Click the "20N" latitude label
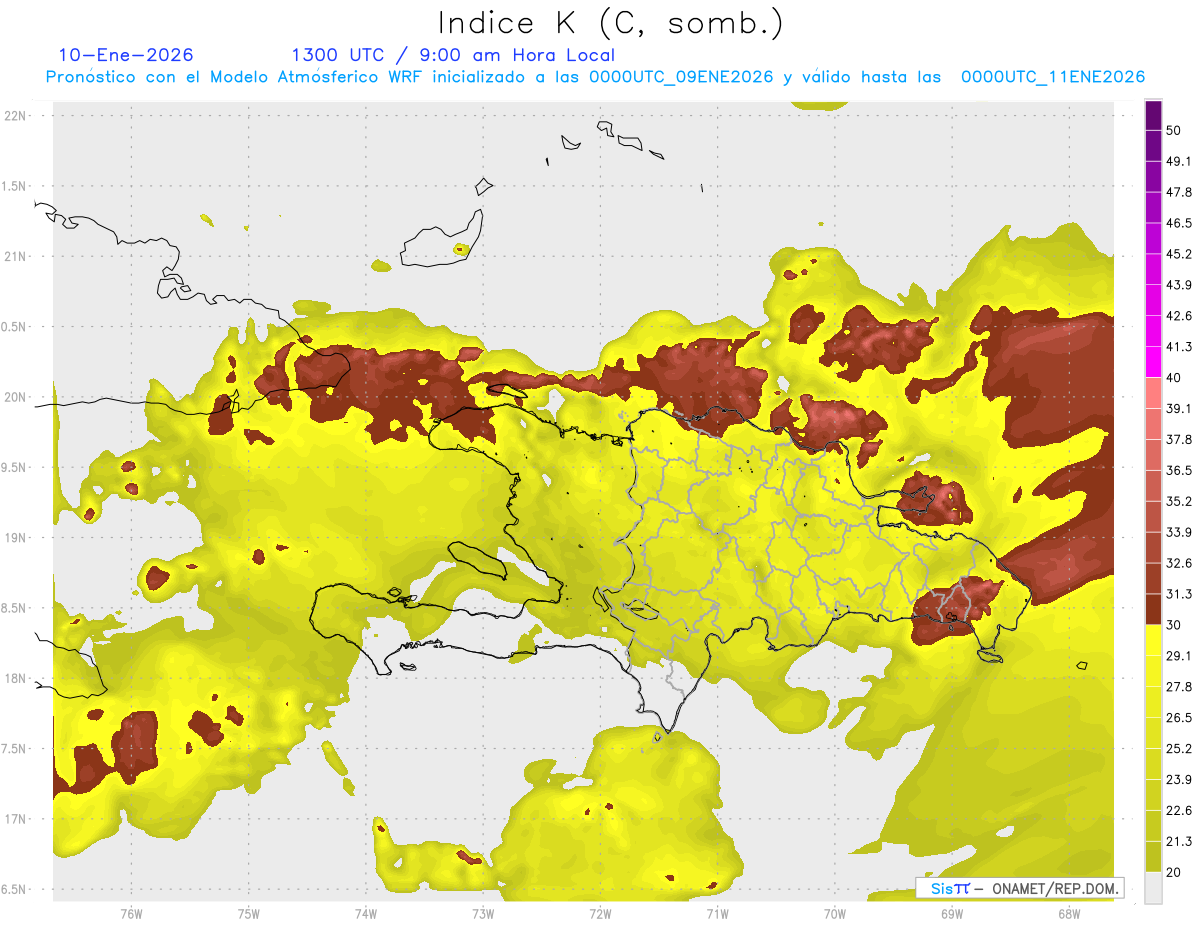 15,397
